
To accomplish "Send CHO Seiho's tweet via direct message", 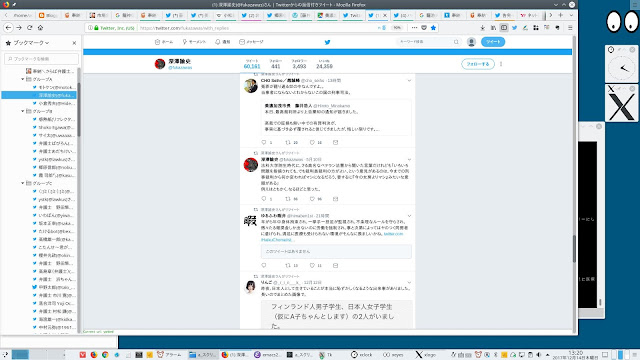I will pos(336,142).
